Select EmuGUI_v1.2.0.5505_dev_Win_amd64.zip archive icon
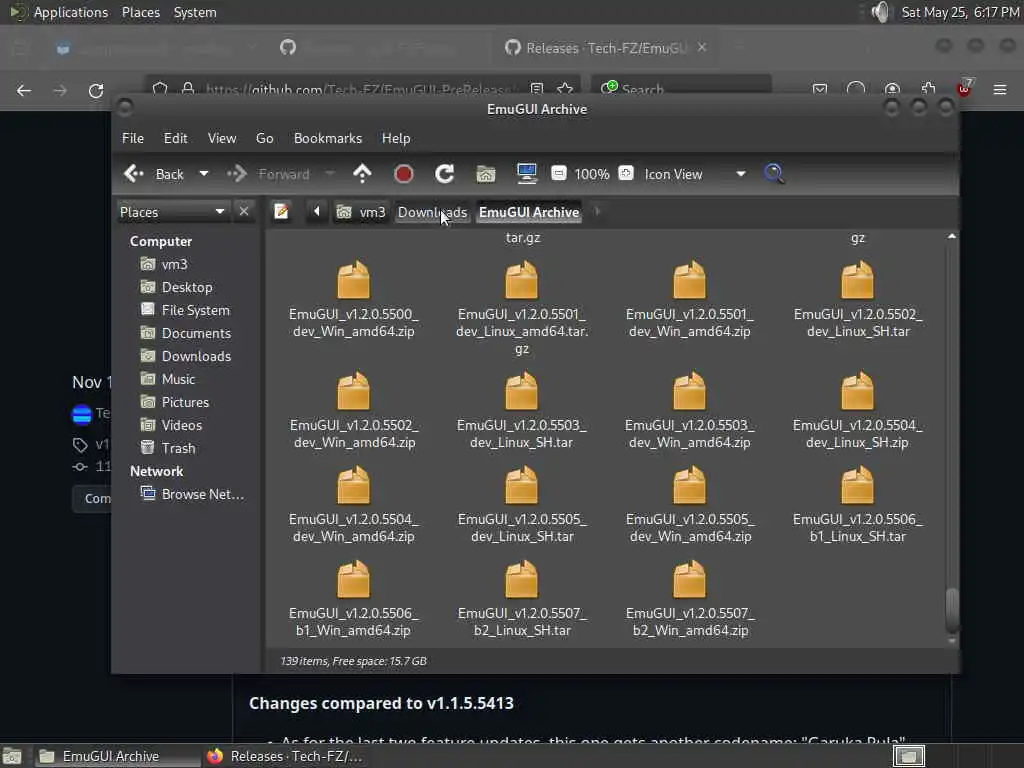This screenshot has height=768, width=1024. (x=690, y=485)
